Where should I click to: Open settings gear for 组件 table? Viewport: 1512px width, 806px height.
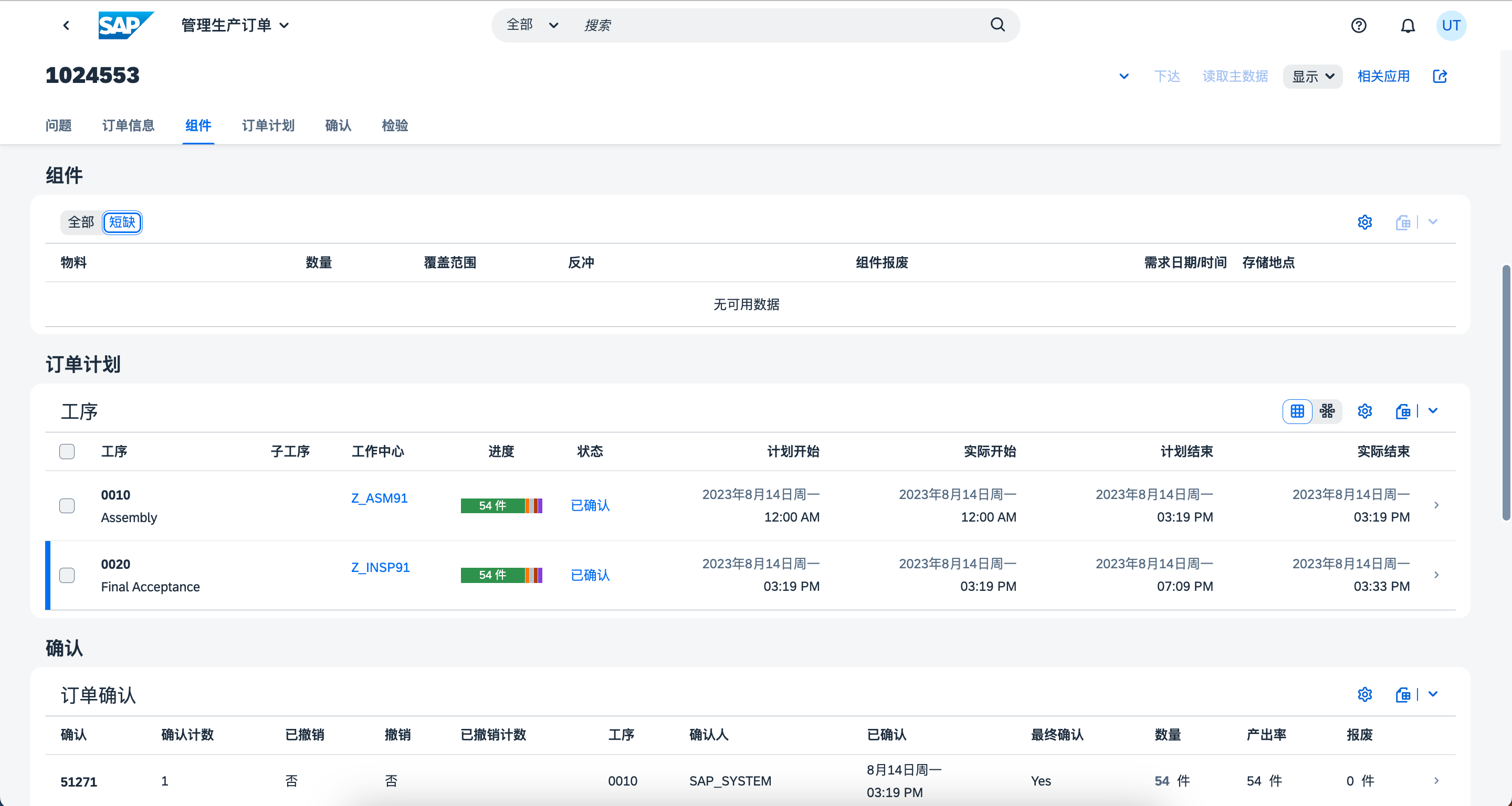(1364, 222)
